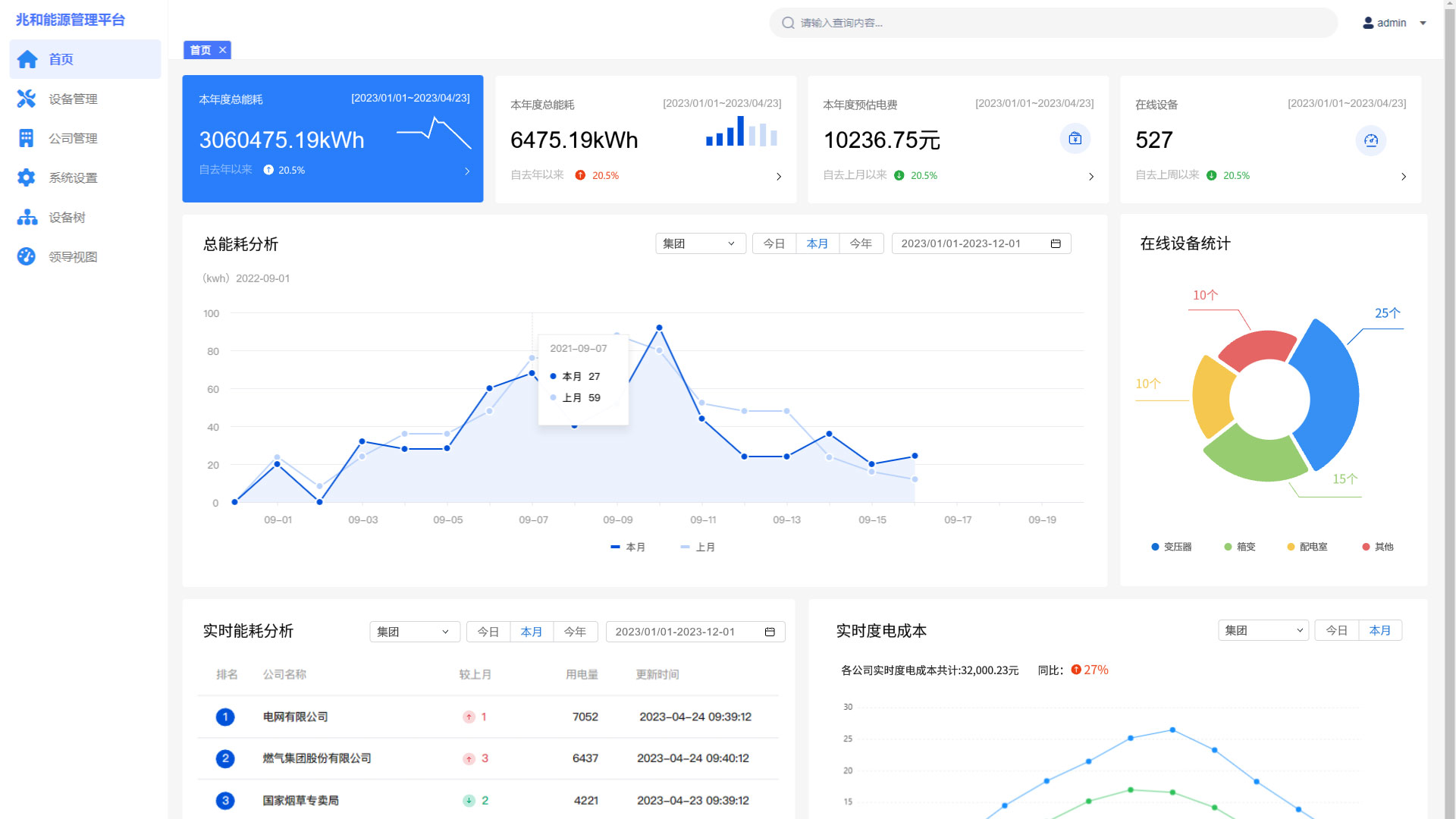Viewport: 1456px width, 819px height.
Task: Click green down-arrow on 预估电费 card
Action: [x=899, y=175]
